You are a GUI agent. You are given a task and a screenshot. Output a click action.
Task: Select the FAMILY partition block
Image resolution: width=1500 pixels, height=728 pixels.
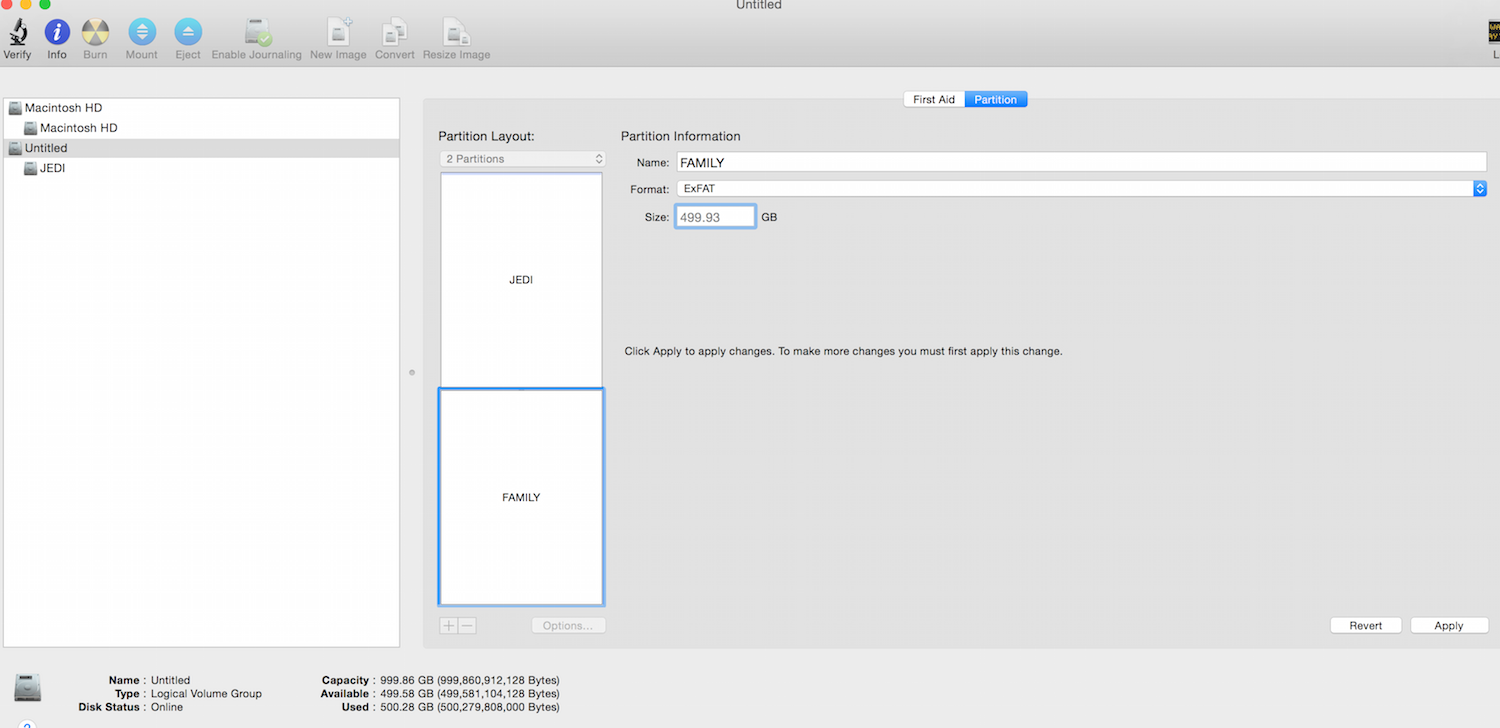[x=521, y=497]
